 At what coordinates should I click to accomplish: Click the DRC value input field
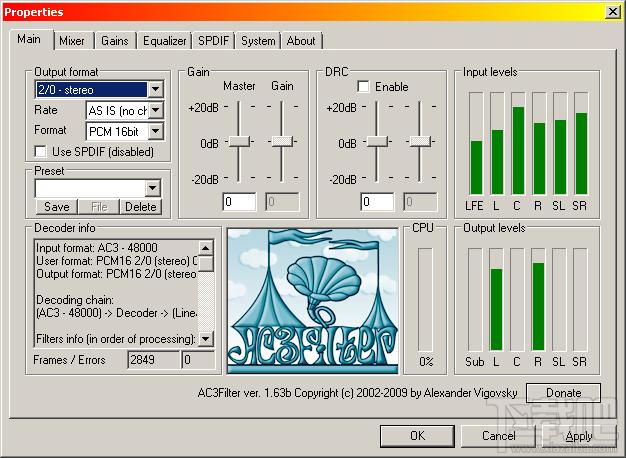pos(377,202)
